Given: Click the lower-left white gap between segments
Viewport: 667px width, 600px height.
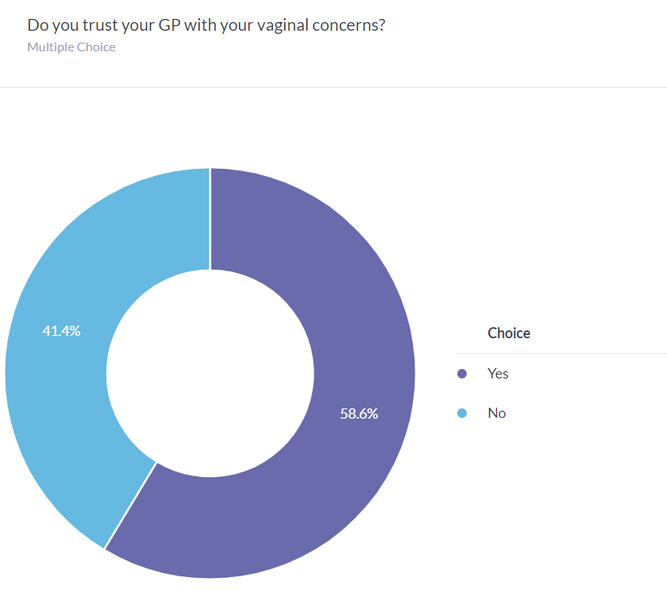Looking at the screenshot, I should click(x=130, y=506).
